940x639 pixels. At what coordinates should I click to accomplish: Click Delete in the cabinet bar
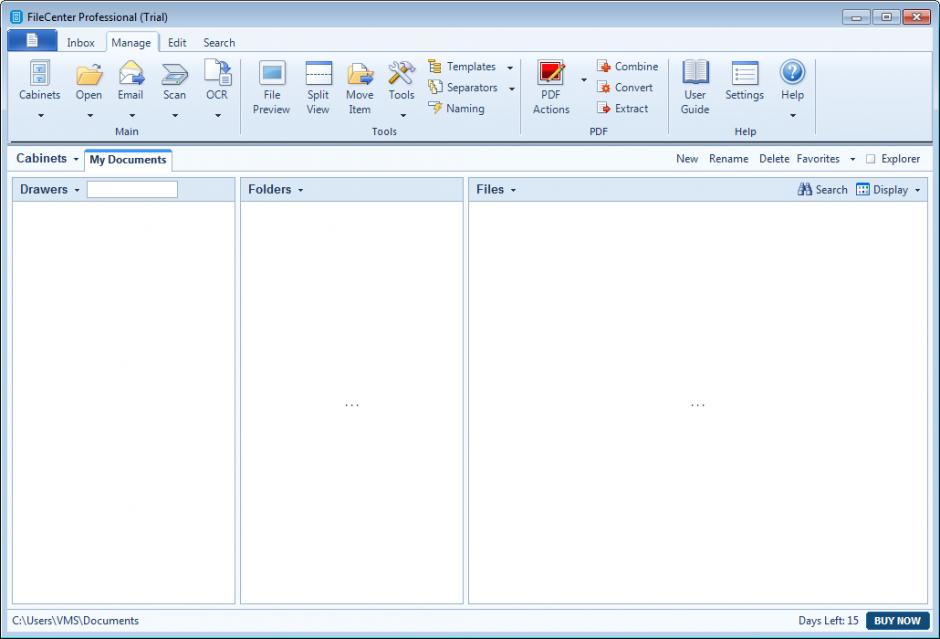774,159
